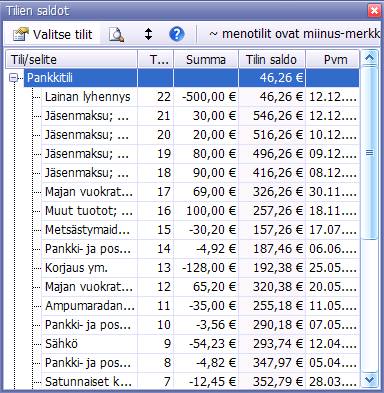Click scrollbar down arrow

pos(369,380)
